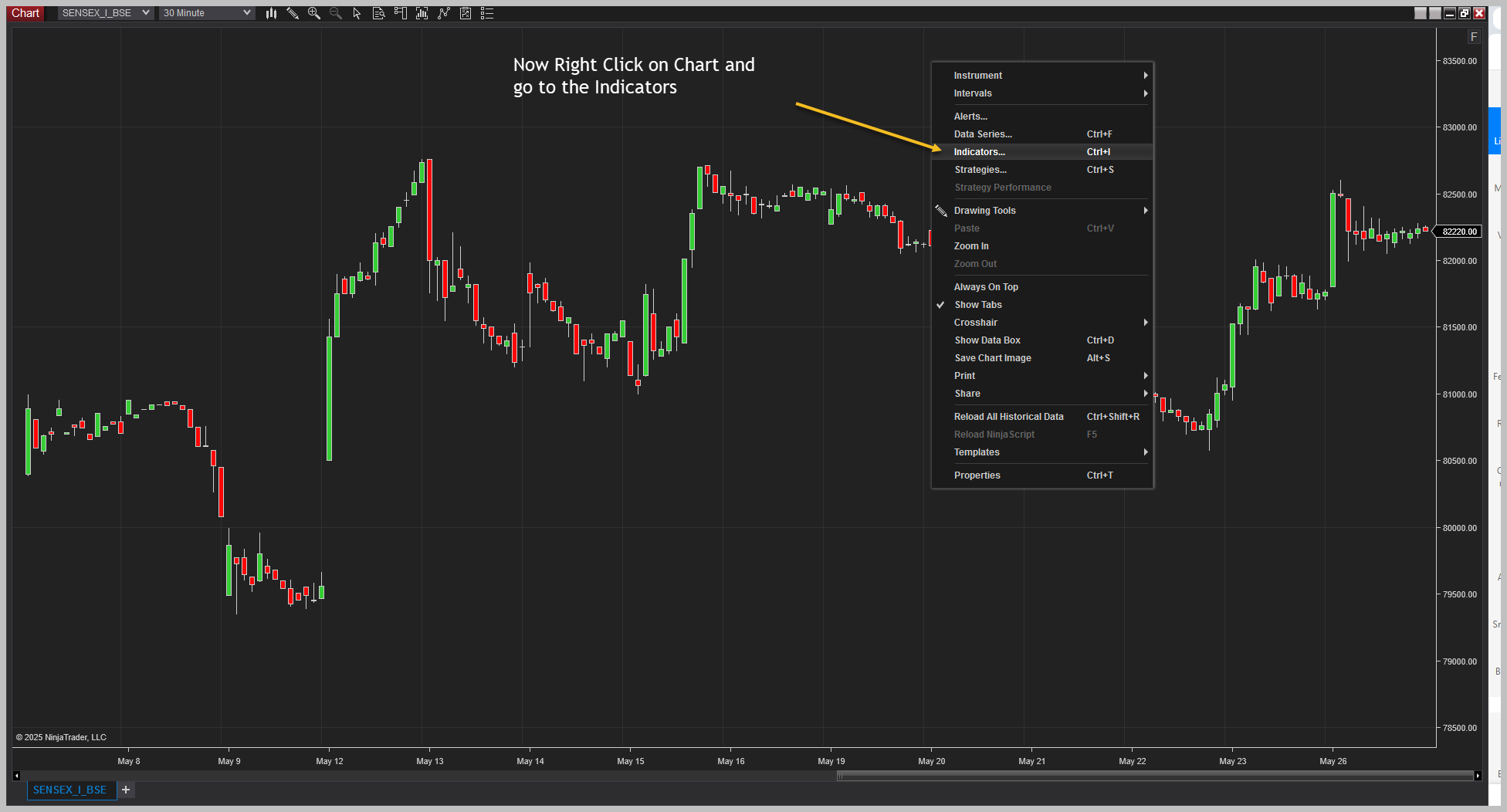Toggle Always On Top option
This screenshot has height=812, width=1507.
(x=986, y=287)
